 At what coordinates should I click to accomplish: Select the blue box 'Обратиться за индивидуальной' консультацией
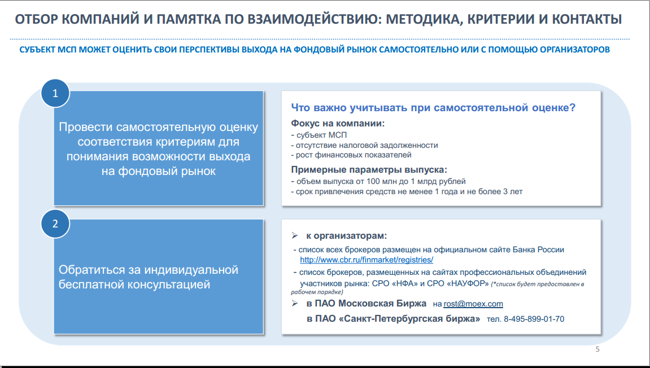pos(159,277)
